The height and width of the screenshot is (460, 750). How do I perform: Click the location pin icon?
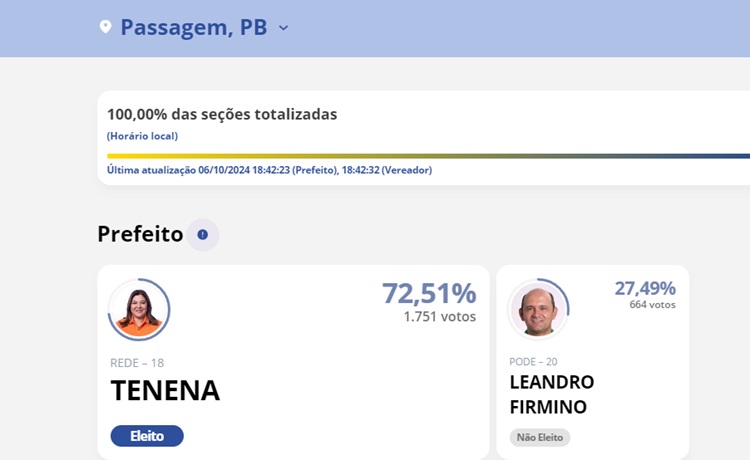[x=105, y=27]
